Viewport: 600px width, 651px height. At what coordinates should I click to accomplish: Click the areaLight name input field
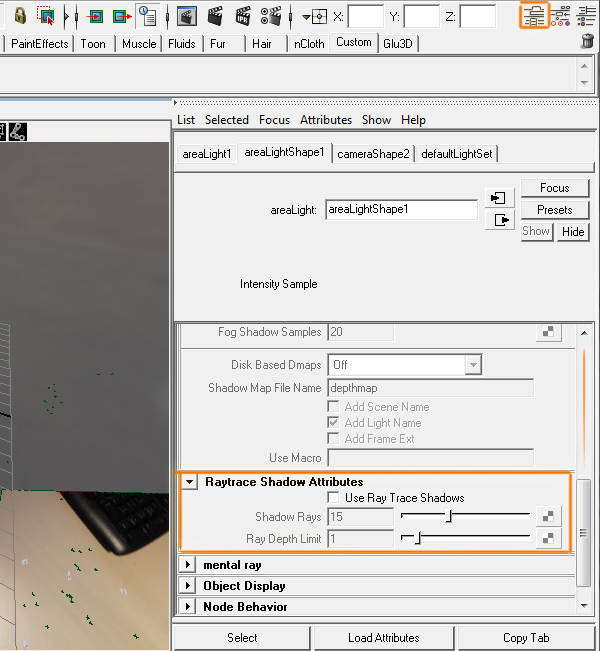[401, 209]
